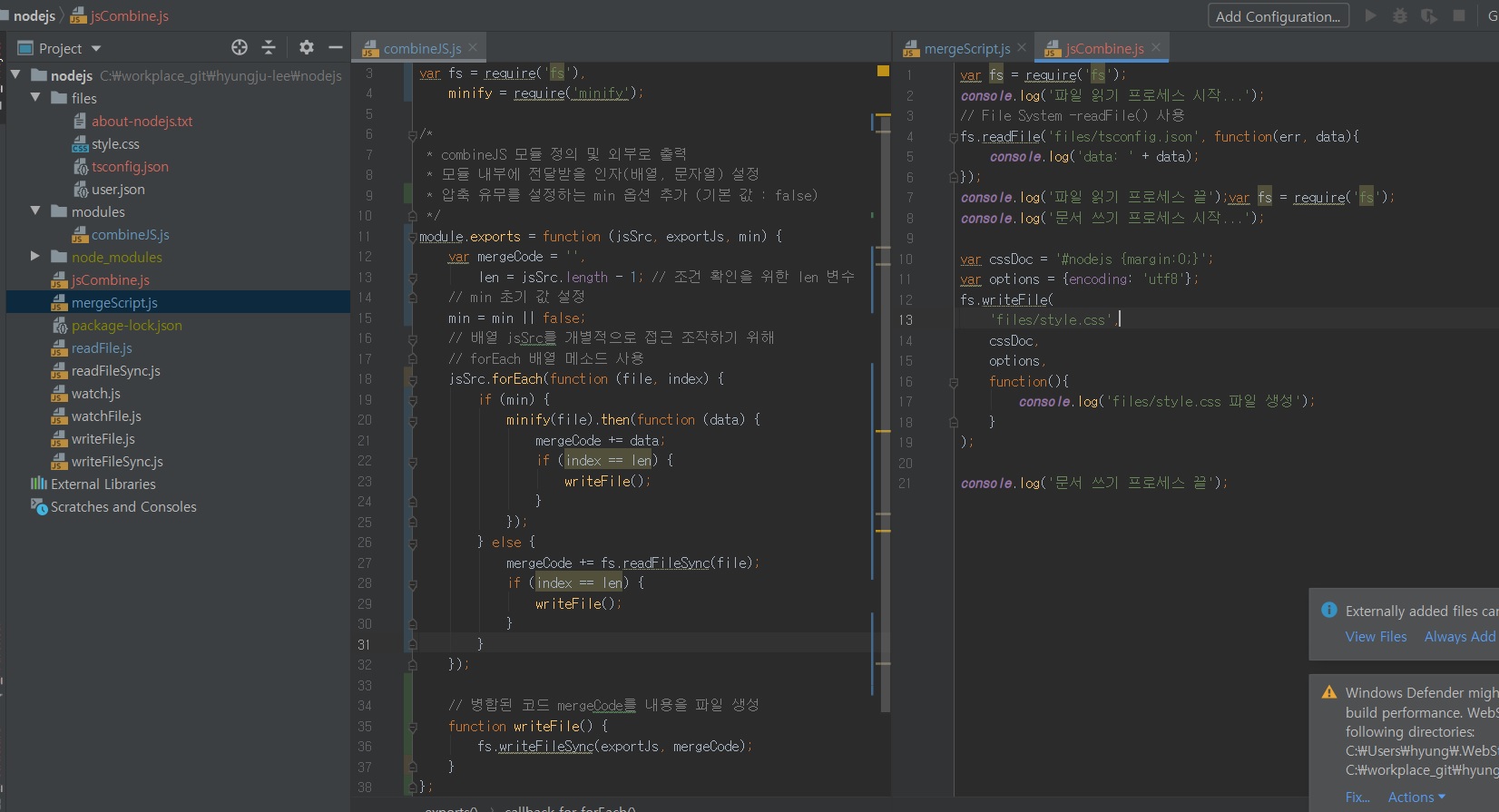1499x812 pixels.
Task: Open the Actions dropdown in notification
Action: (1416, 797)
